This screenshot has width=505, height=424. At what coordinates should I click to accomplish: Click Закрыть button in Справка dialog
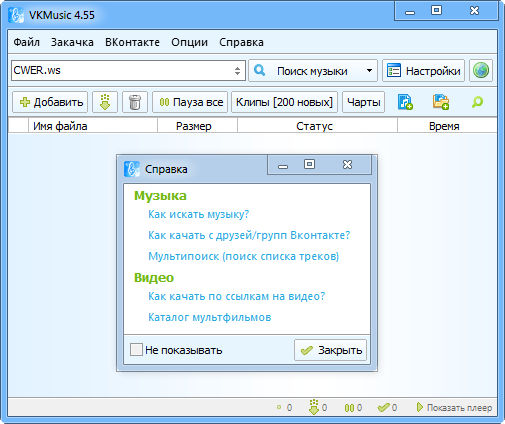point(330,350)
